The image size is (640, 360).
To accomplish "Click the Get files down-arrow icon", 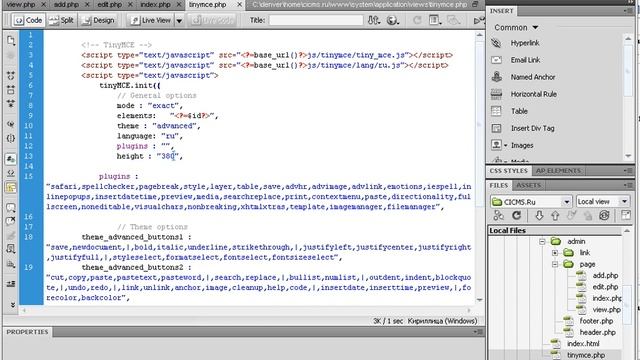I will tap(539, 216).
